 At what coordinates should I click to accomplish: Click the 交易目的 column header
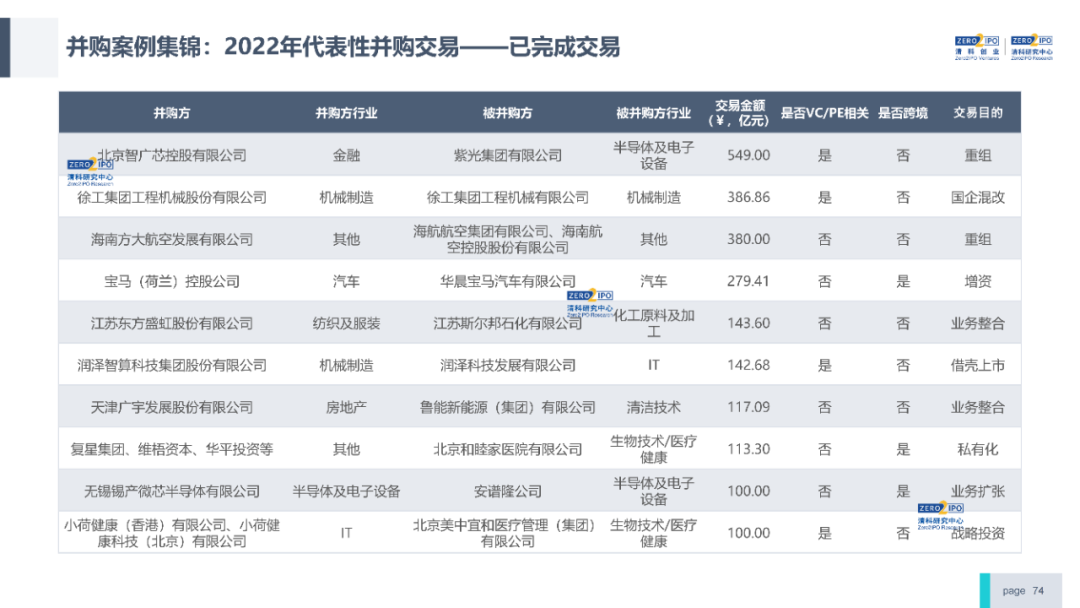click(977, 113)
